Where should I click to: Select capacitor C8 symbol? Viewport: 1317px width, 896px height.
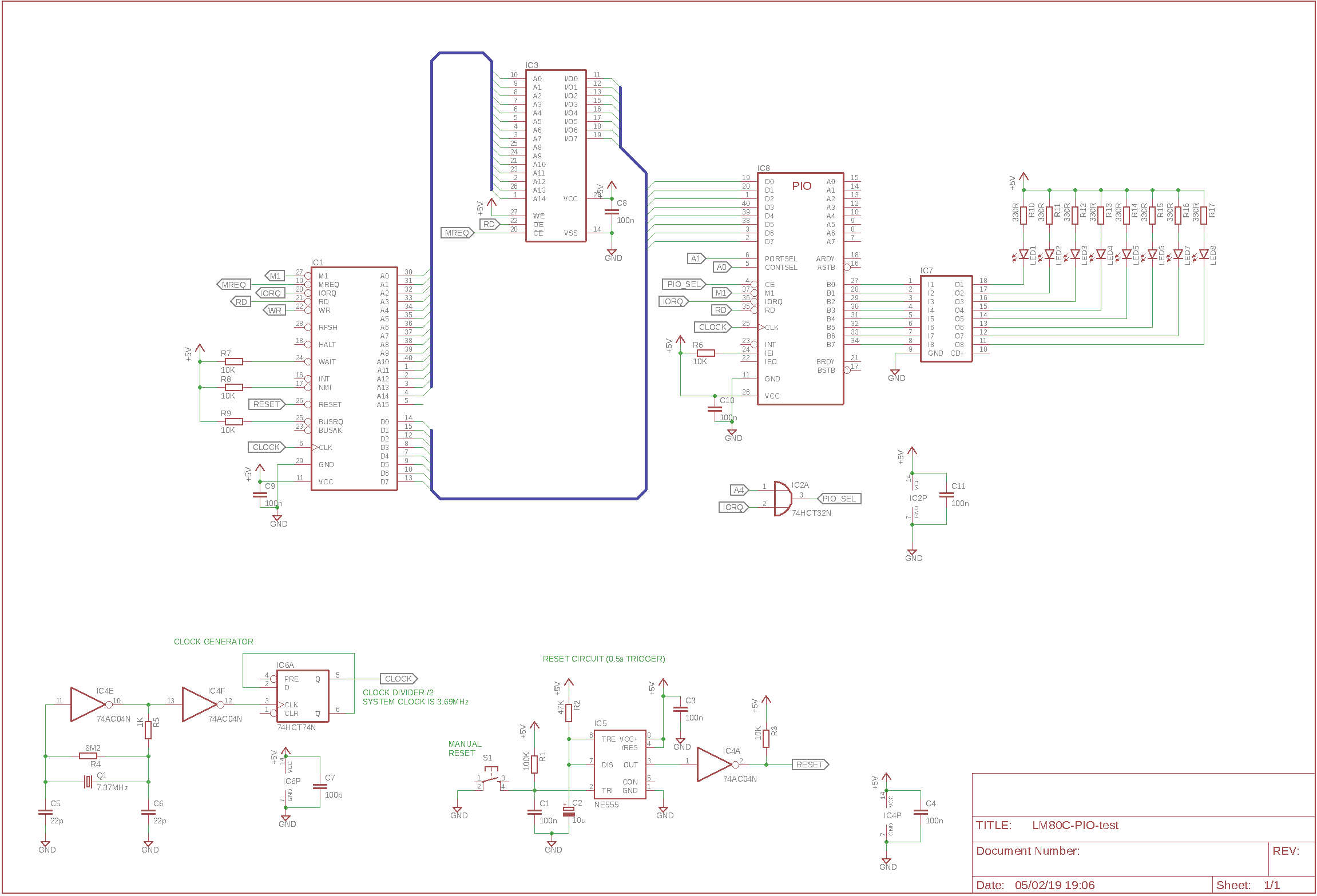pyautogui.click(x=612, y=212)
